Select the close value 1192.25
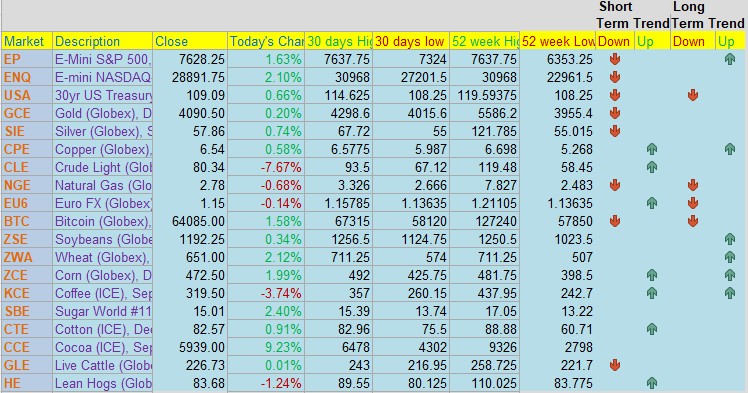This screenshot has height=393, width=748. pyautogui.click(x=190, y=239)
